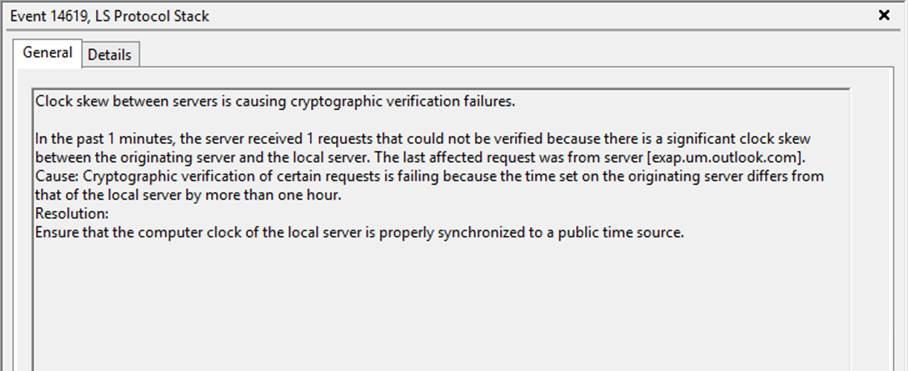
Task: Switch to the Details tab
Action: click(110, 55)
